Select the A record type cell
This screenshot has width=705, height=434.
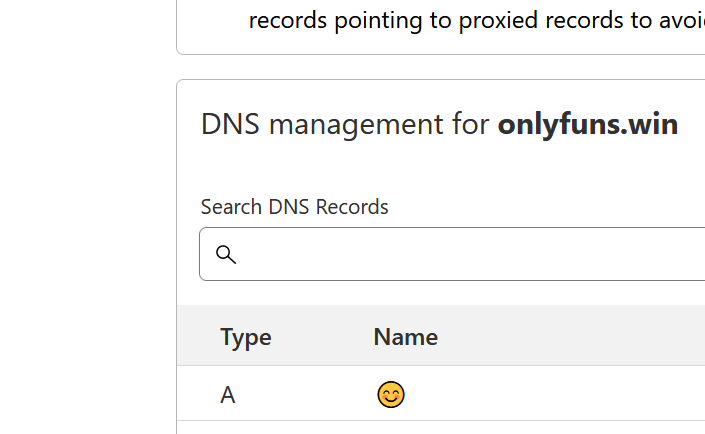coord(228,395)
